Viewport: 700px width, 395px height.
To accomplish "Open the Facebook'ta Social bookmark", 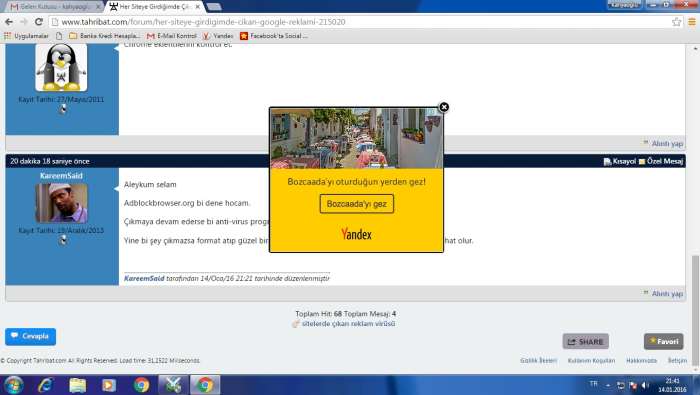I will tap(274, 36).
